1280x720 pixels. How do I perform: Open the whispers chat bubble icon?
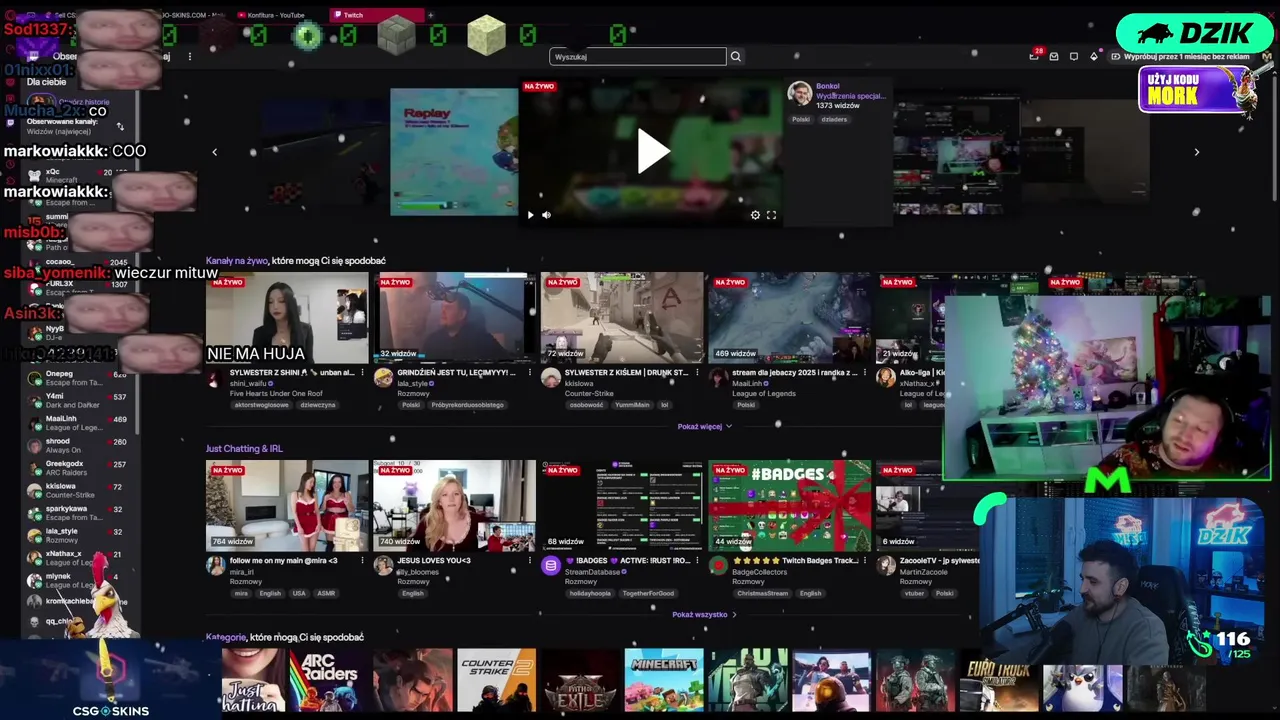[1074, 57]
